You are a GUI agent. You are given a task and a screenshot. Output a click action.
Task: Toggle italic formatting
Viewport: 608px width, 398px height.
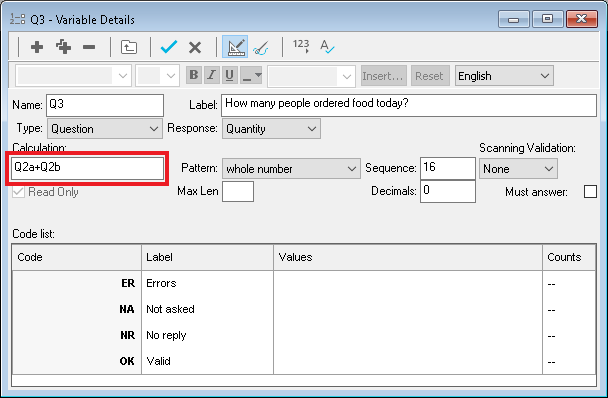[212, 74]
